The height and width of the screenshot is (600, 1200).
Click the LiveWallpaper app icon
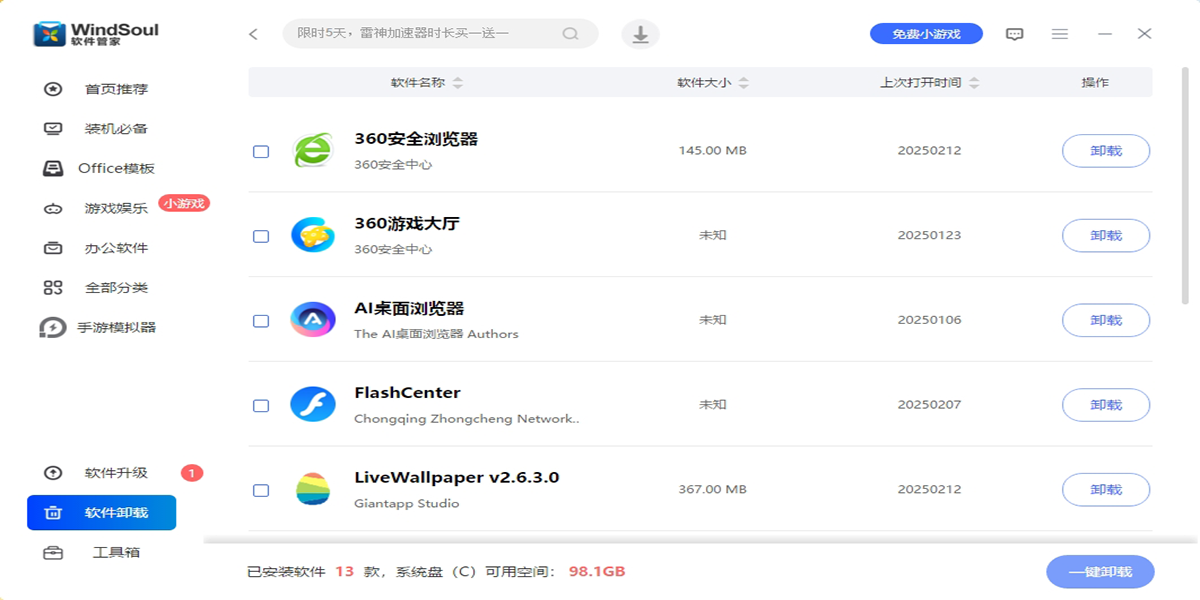(313, 490)
